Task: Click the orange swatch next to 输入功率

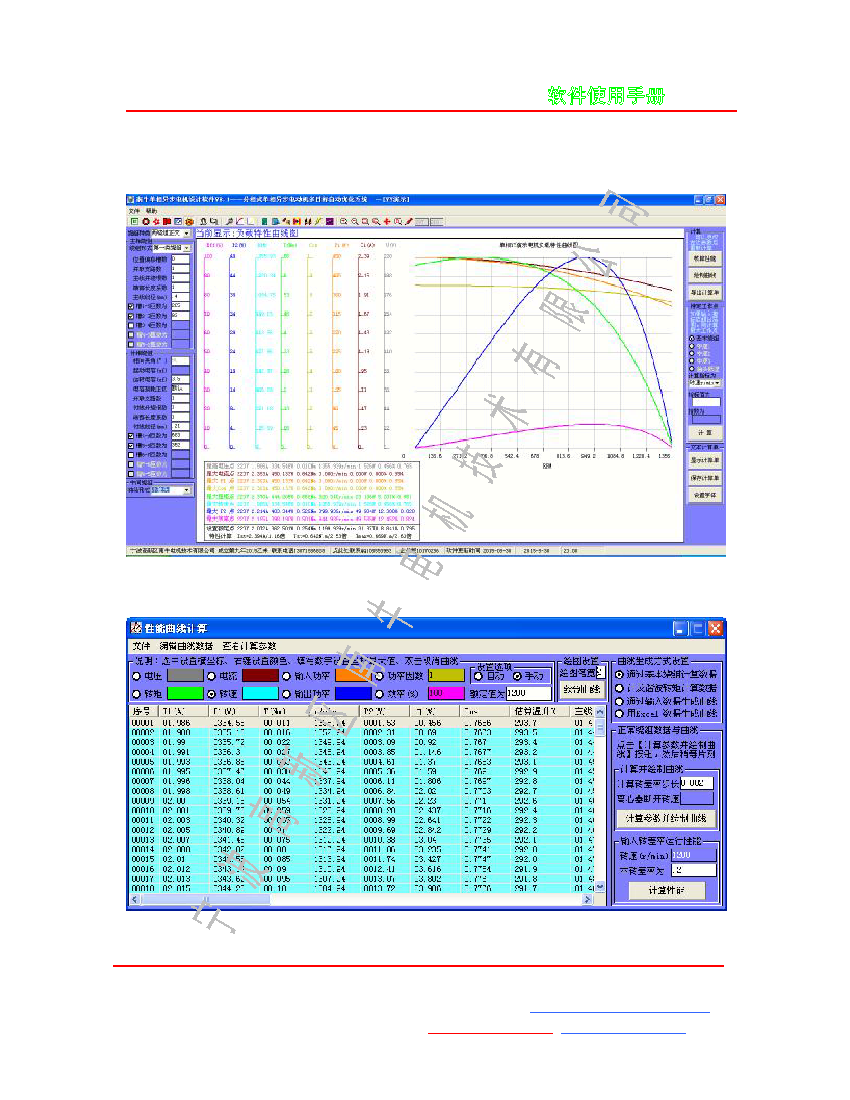Action: click(353, 676)
